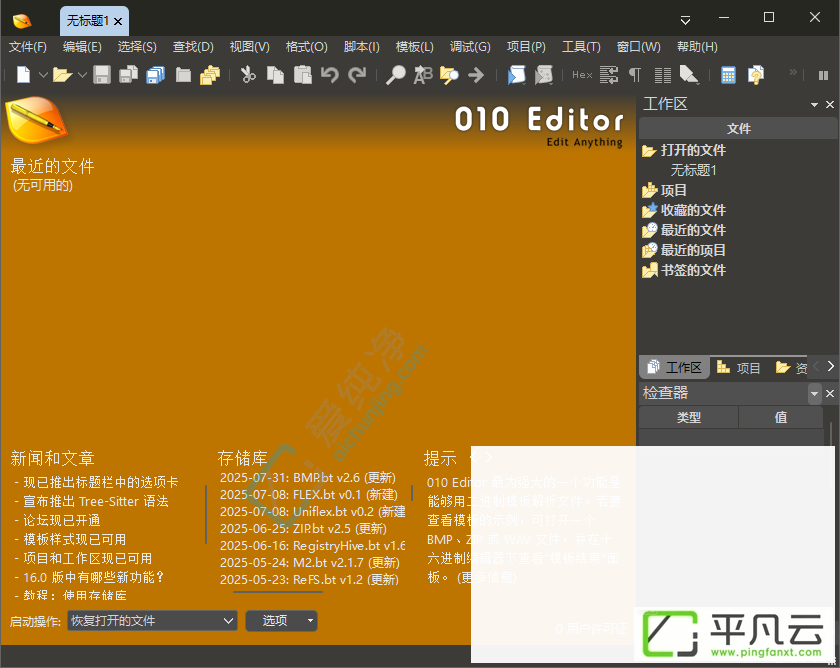This screenshot has width=840, height=668.
Task: Close the 检查器 panel
Action: pos(830,394)
